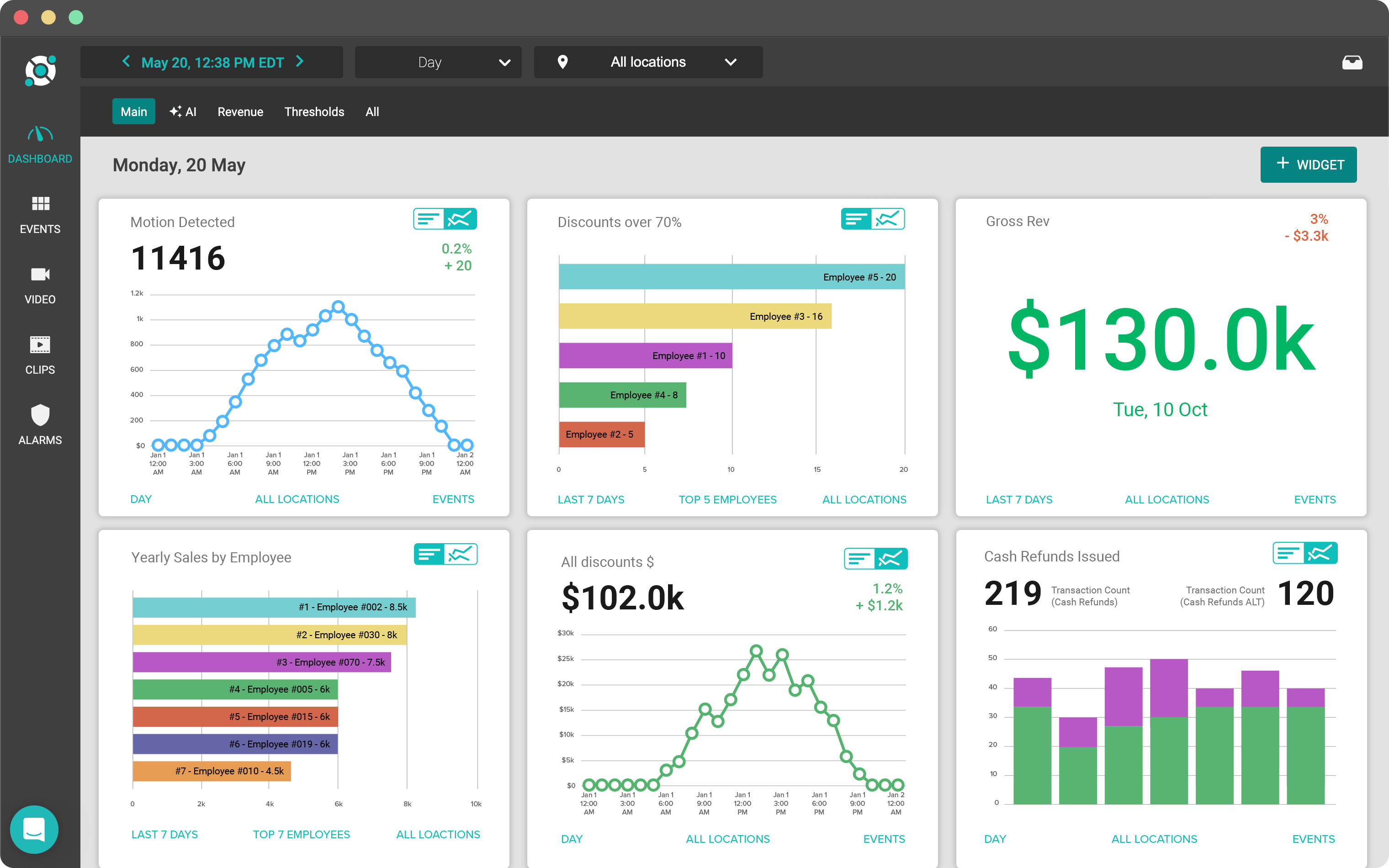Click the location pin icon
The height and width of the screenshot is (868, 1389).
tap(563, 62)
